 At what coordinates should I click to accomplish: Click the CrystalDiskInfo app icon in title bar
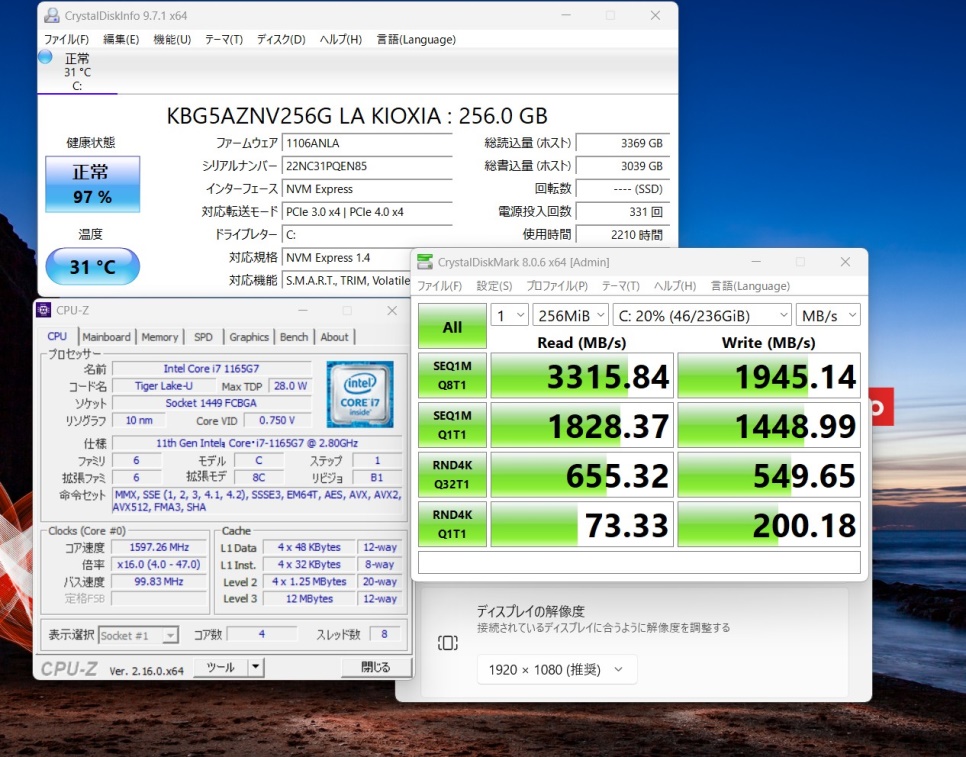(x=52, y=15)
